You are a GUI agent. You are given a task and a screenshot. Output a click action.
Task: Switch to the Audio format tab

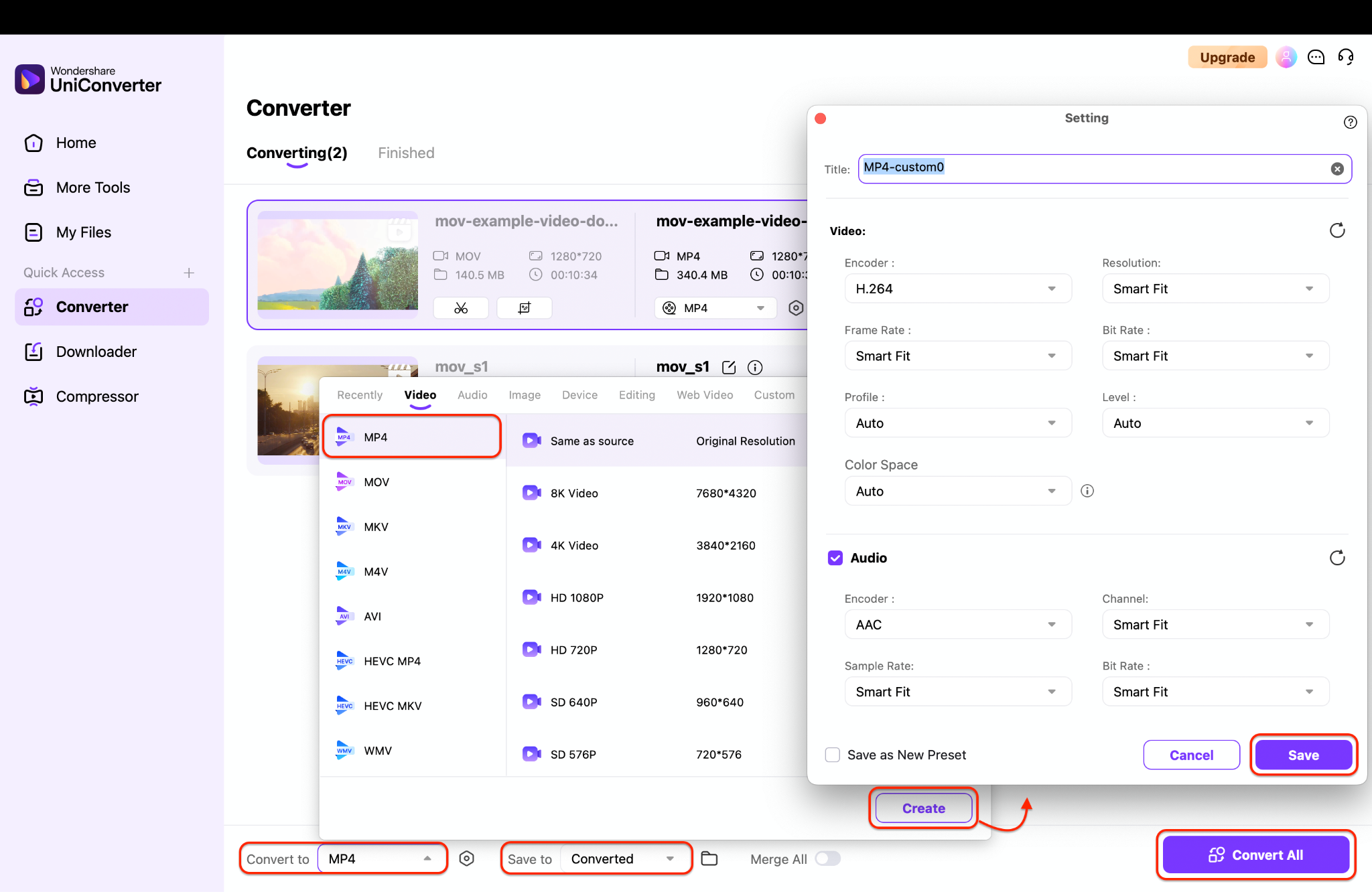[472, 395]
